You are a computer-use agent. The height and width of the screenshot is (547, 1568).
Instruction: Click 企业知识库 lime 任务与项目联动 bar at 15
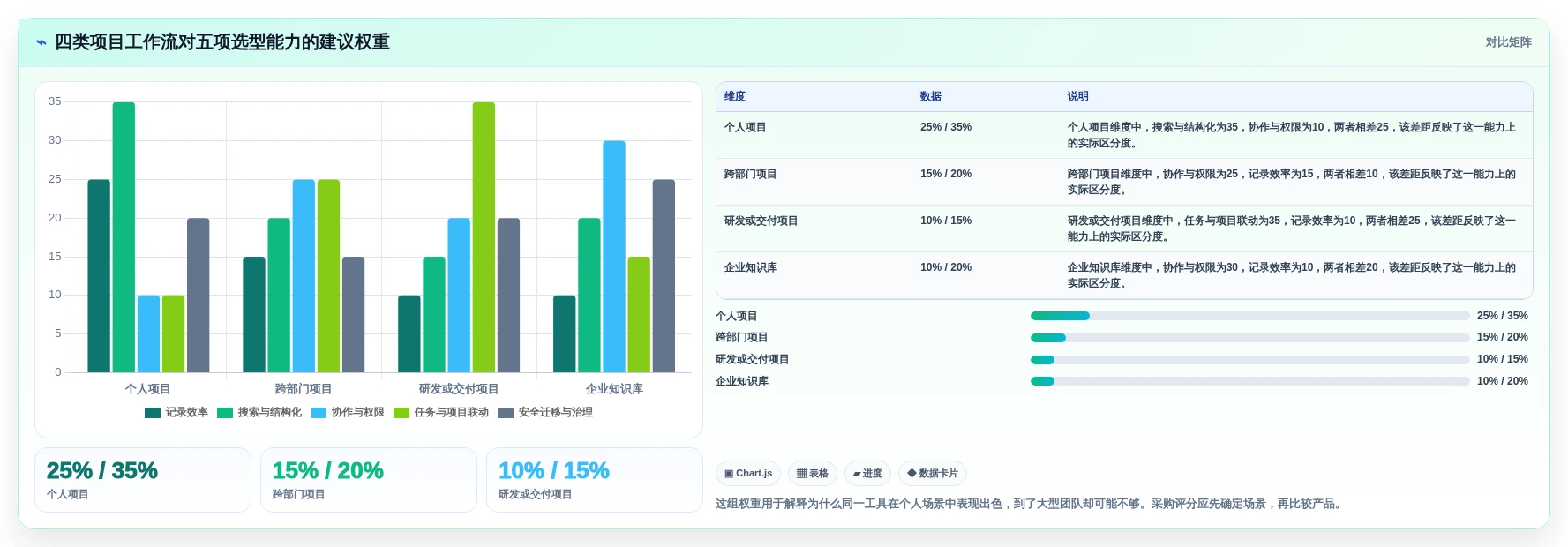point(639,315)
